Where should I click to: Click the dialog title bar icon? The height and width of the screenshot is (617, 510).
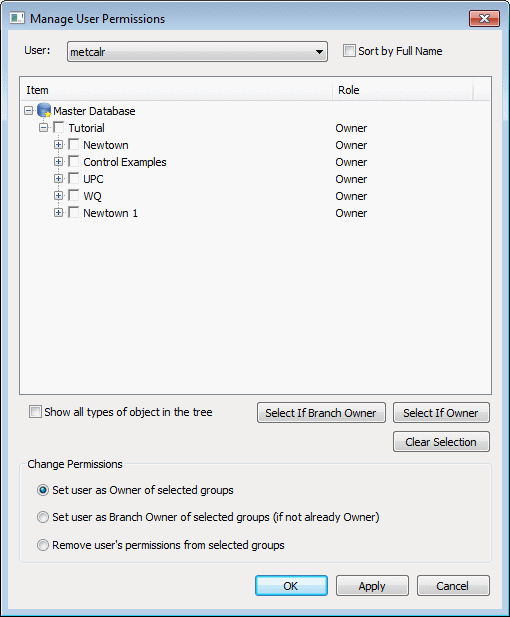(17, 18)
